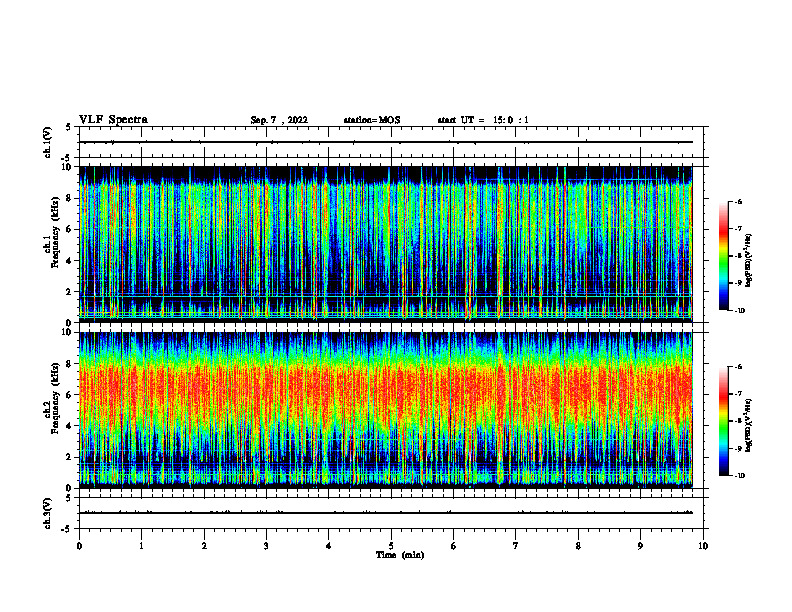Screen dimensions: 792x612
Task: Click the "Time (min)" x-axis label
Action: (400, 555)
